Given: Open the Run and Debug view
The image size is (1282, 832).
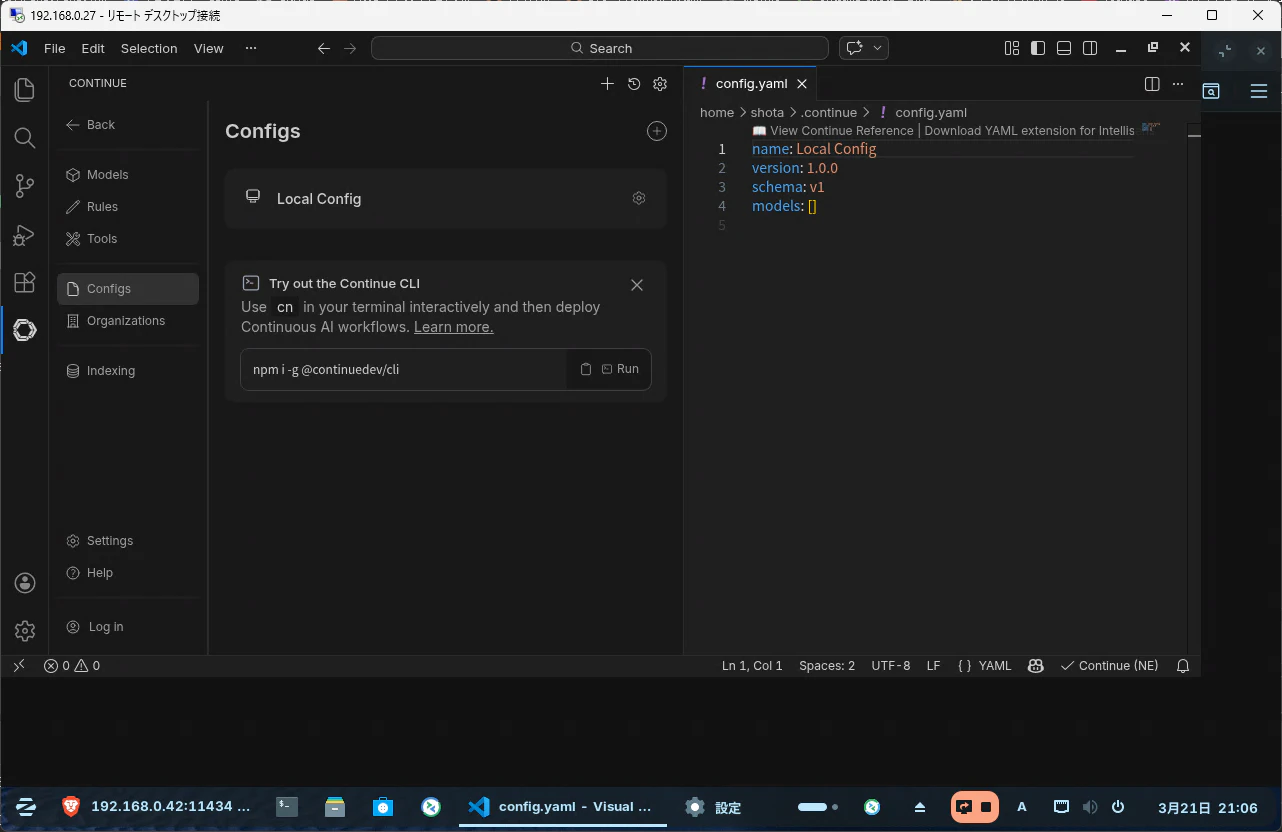Looking at the screenshot, I should pos(25,235).
